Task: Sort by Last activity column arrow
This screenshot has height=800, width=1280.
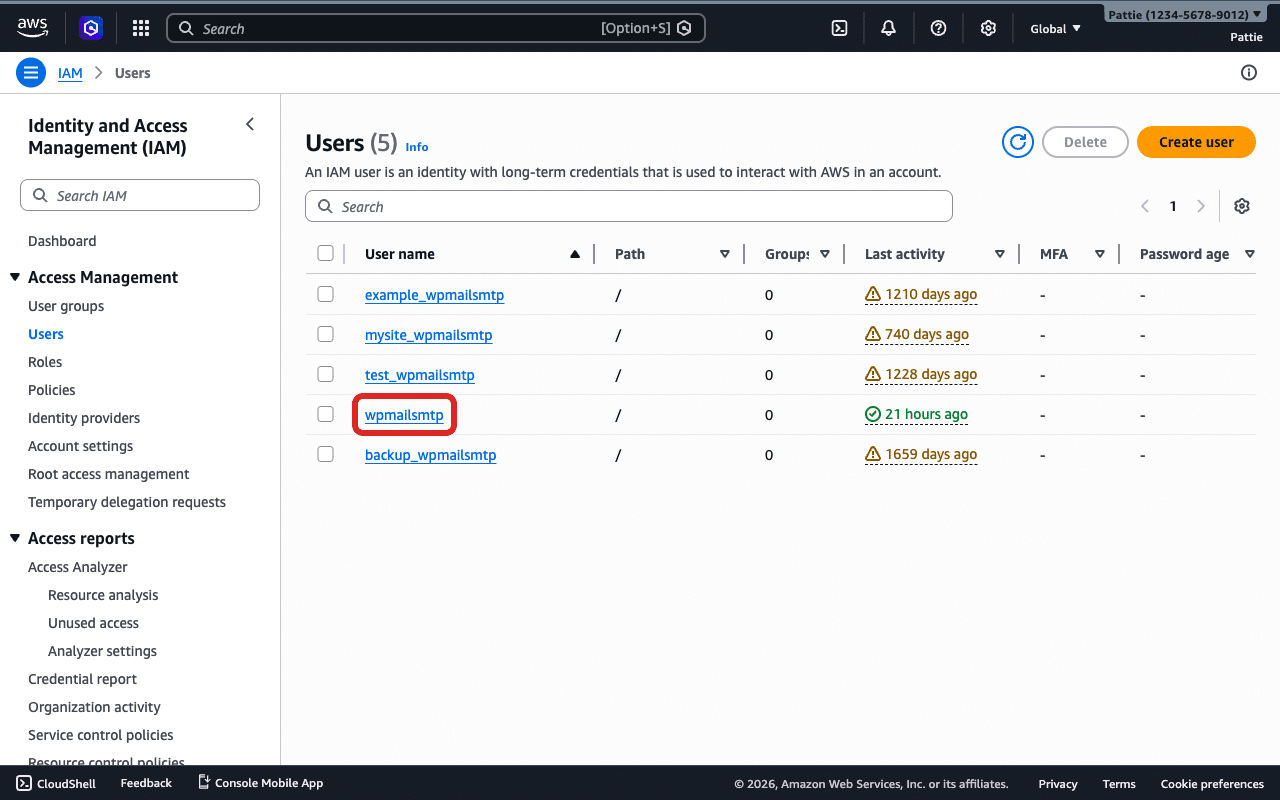Action: pyautogui.click(x=1000, y=254)
